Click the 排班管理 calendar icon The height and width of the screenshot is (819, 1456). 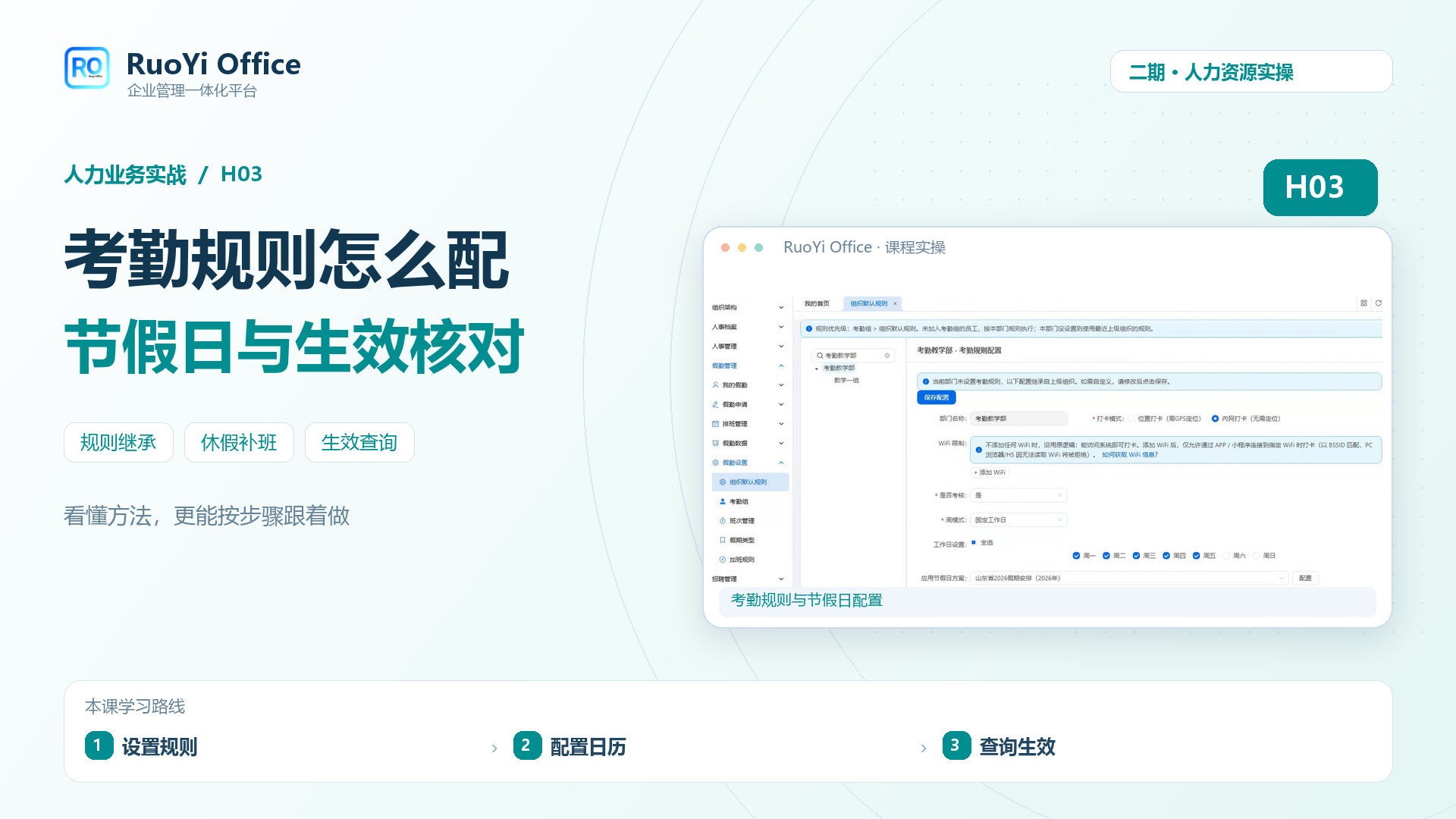coord(715,424)
